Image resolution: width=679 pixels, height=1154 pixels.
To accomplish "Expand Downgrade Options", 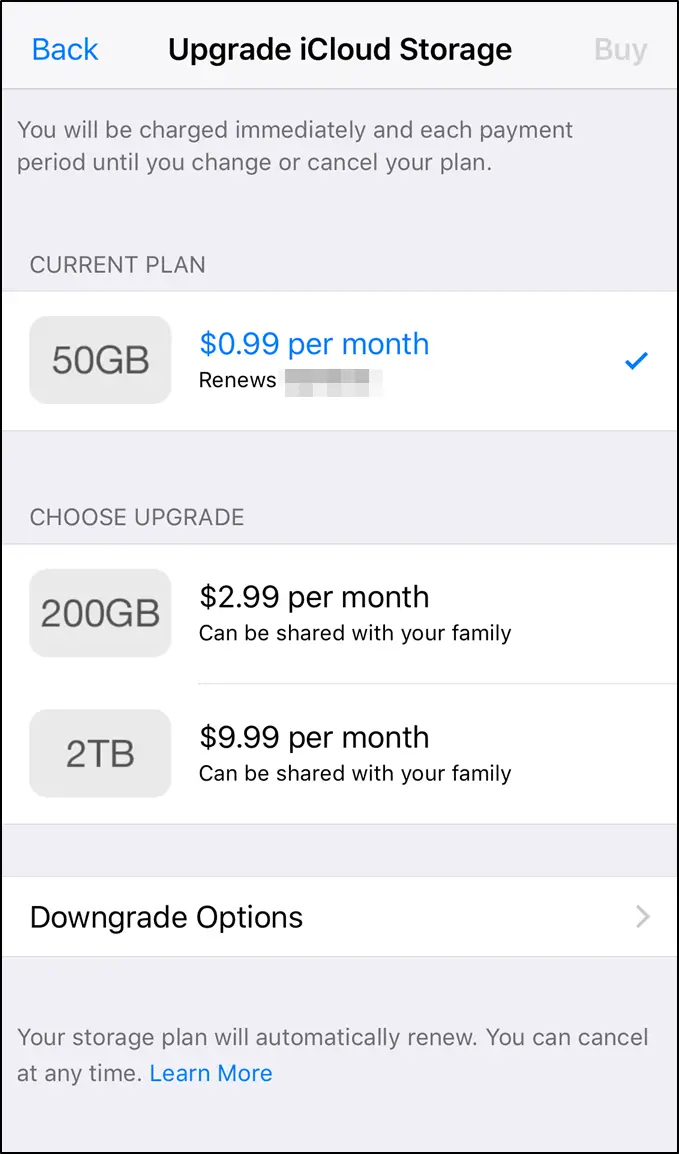I will pos(166,917).
